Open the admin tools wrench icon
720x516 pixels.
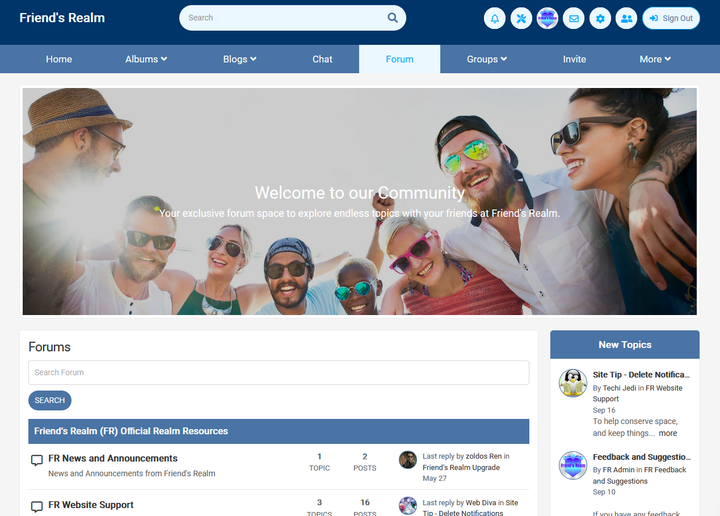(521, 18)
